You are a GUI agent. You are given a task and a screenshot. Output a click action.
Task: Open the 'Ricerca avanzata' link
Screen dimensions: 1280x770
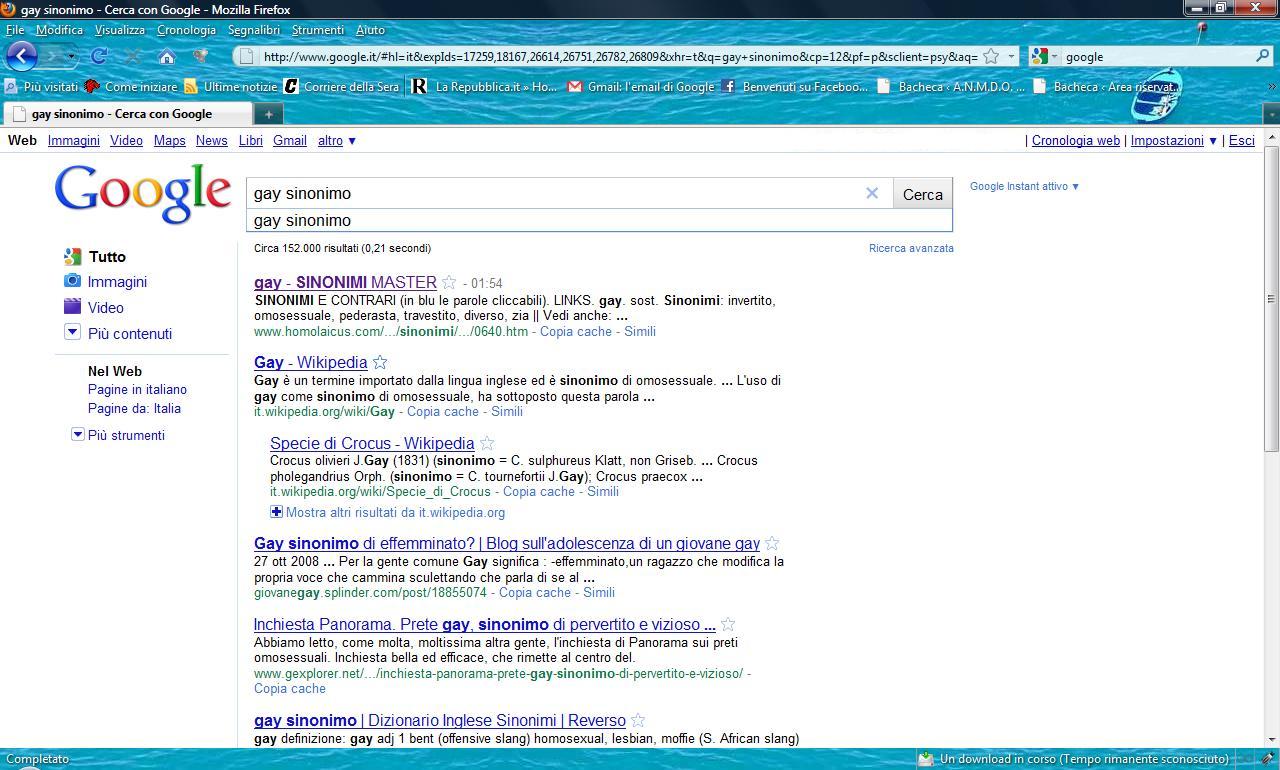click(x=911, y=248)
